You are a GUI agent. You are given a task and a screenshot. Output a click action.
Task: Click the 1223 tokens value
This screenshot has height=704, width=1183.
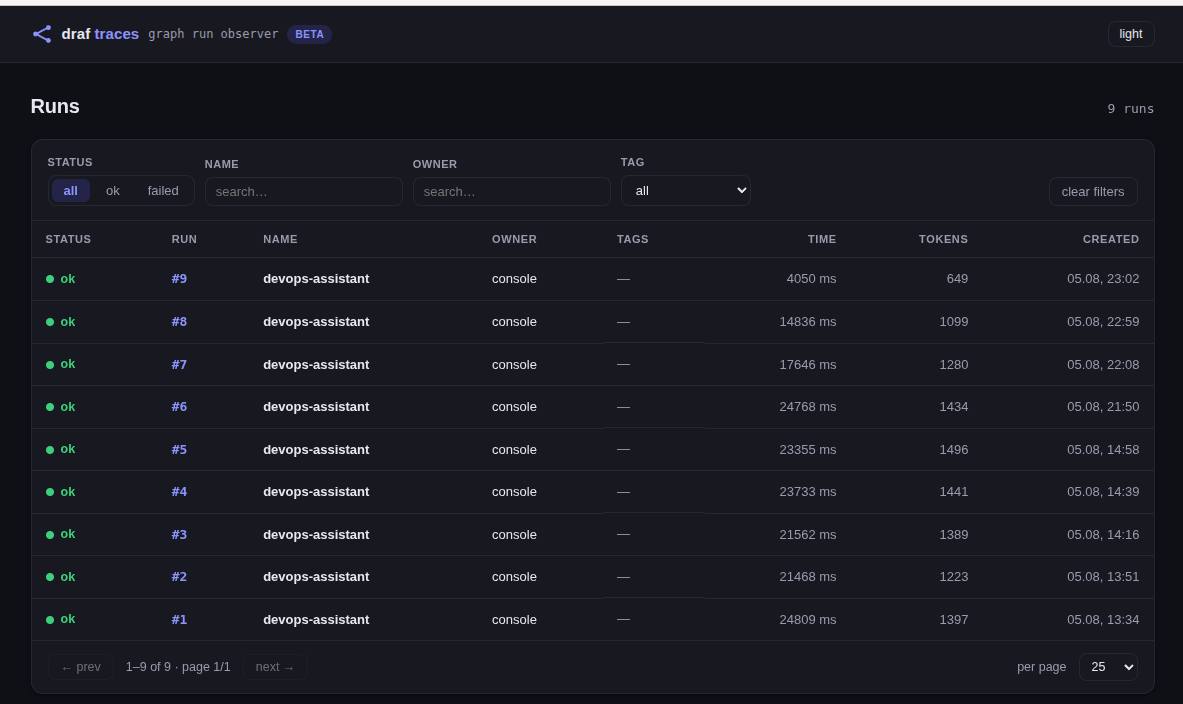(x=954, y=577)
